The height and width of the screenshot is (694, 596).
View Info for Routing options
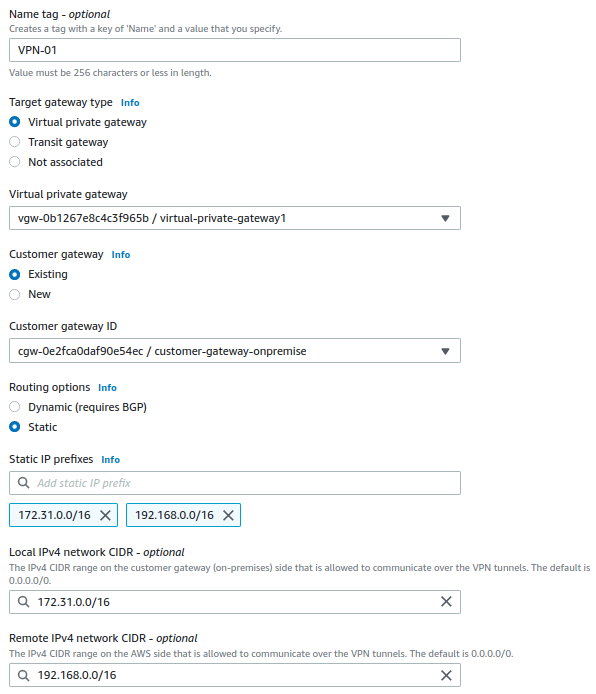pos(108,388)
